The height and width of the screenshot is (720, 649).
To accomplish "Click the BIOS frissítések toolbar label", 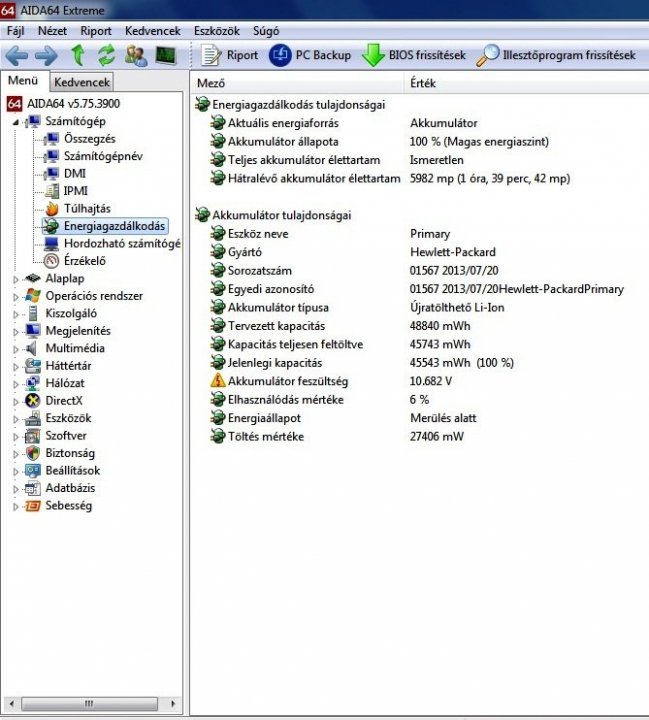I will 427,55.
